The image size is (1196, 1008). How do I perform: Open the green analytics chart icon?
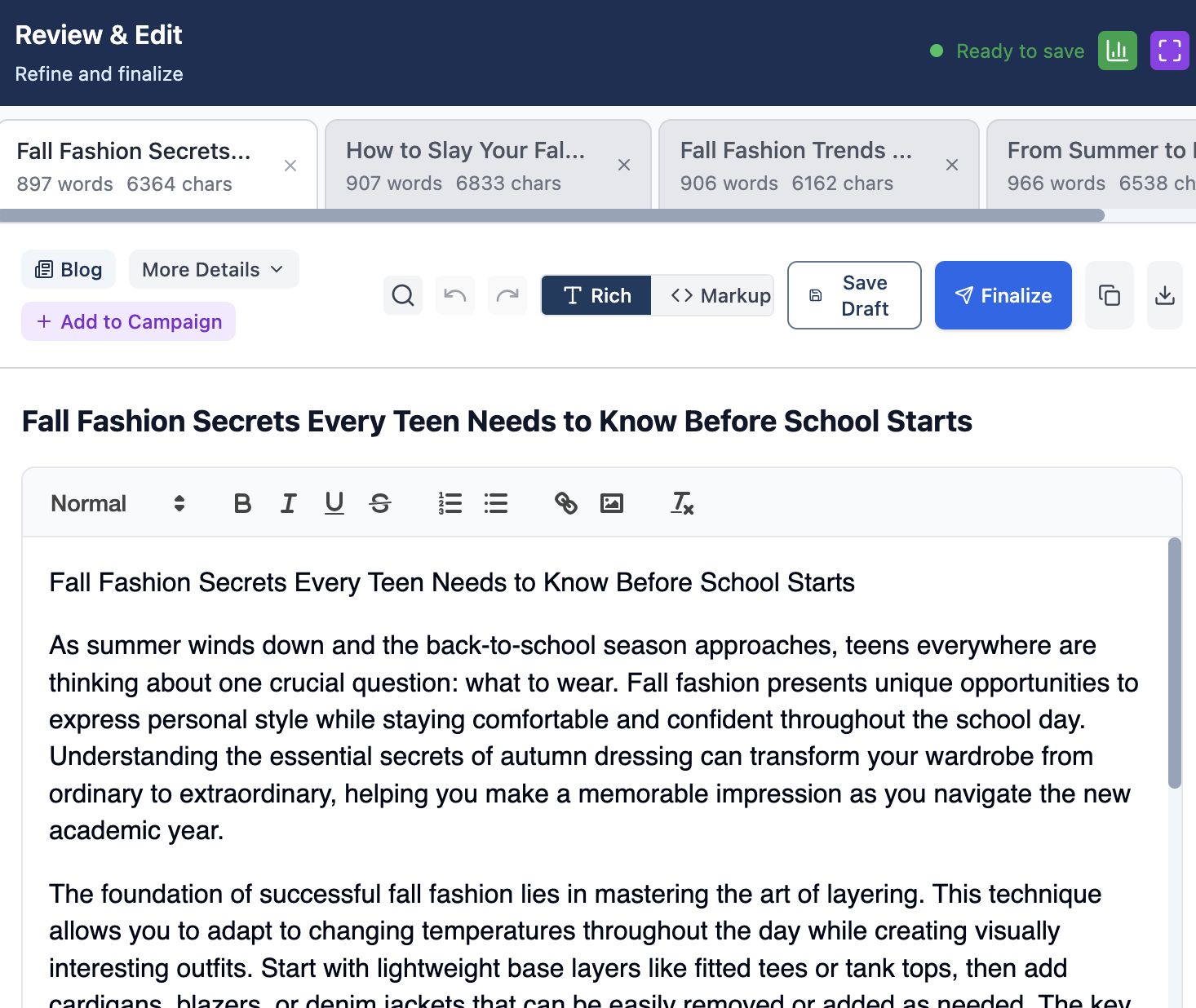1117,51
